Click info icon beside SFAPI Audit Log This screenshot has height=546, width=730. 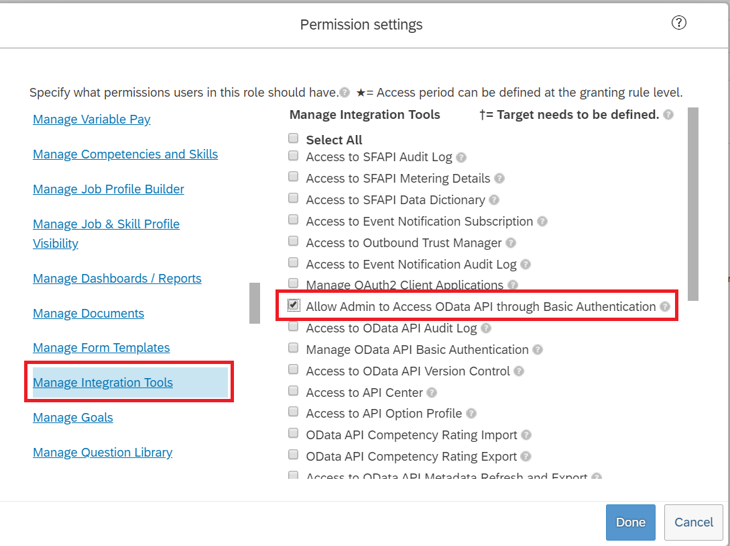pos(461,158)
